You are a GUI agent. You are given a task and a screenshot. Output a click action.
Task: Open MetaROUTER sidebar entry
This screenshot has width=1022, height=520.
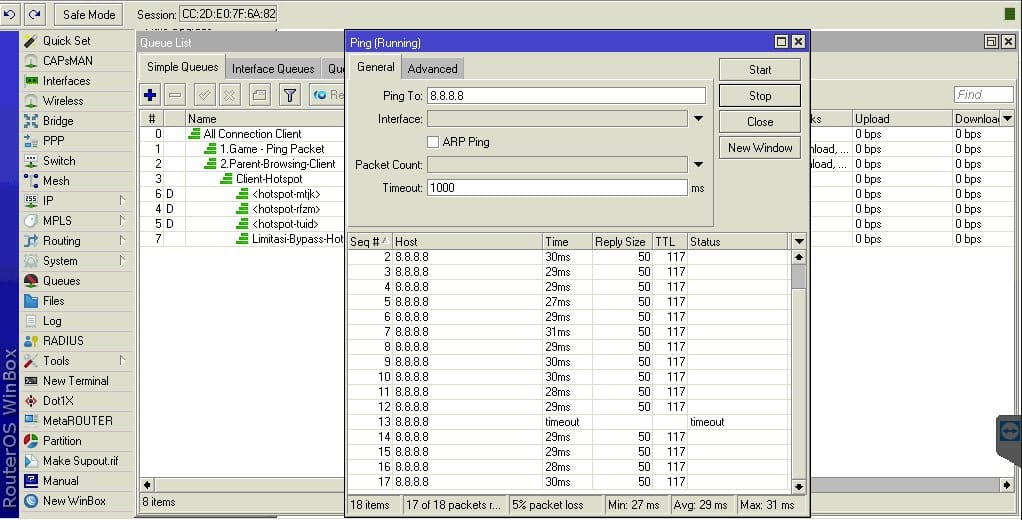point(78,421)
